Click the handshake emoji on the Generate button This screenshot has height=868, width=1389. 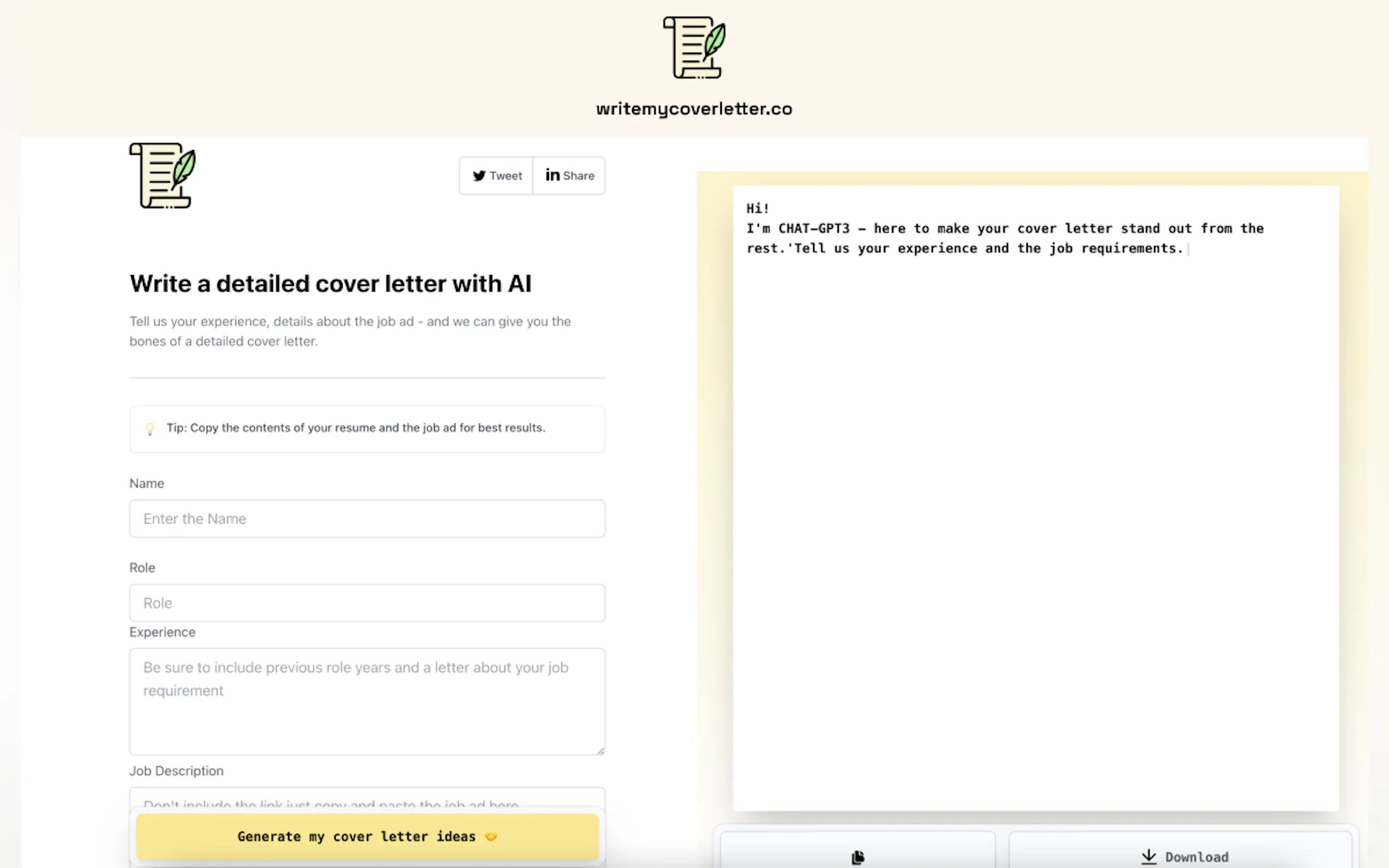(491, 837)
